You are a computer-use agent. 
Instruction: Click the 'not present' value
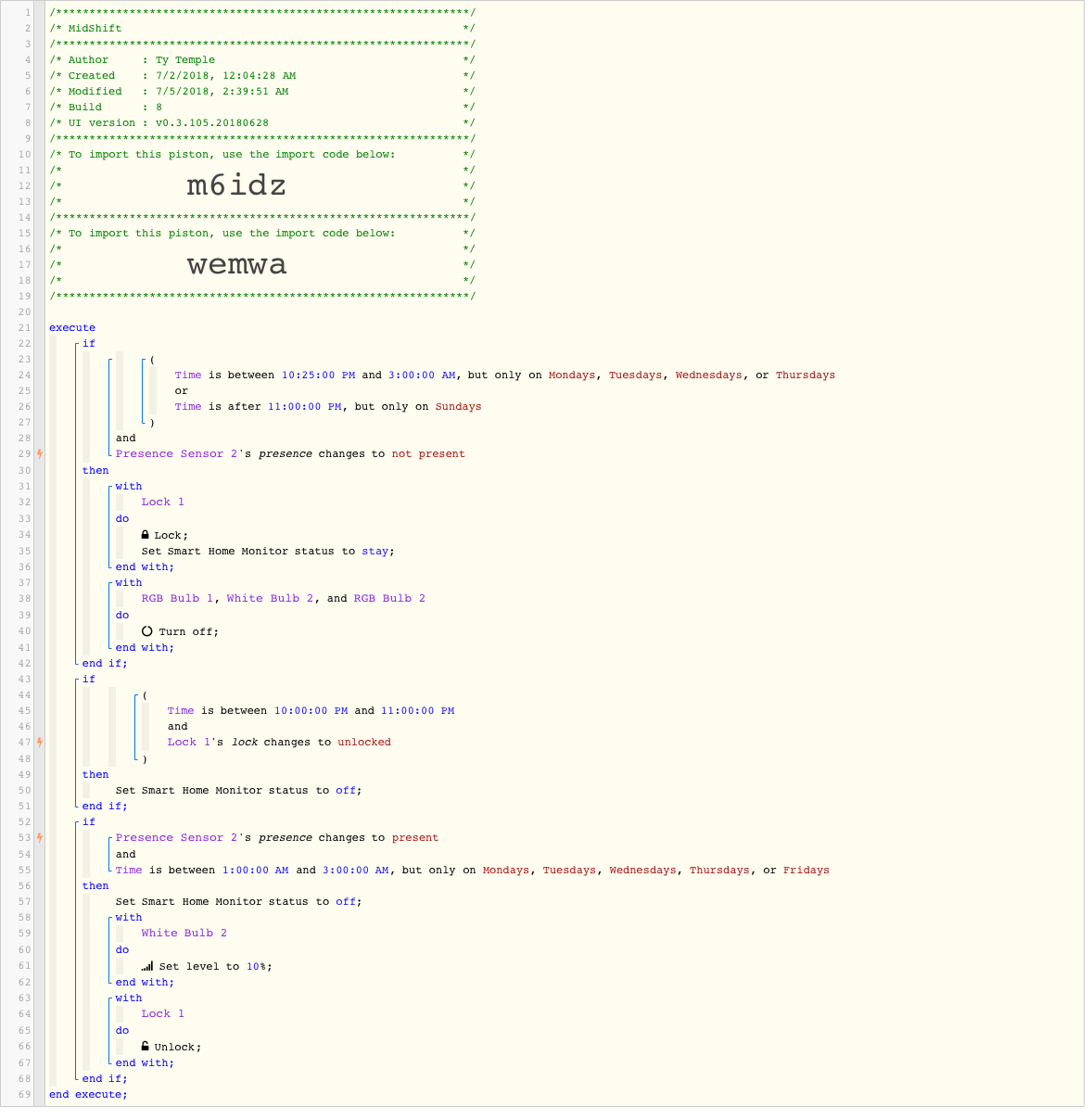click(428, 454)
